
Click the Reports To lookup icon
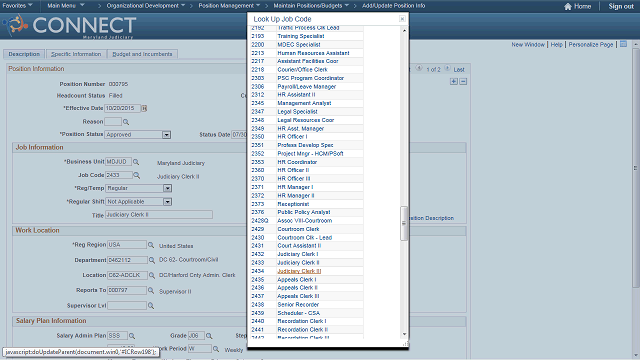(151, 291)
